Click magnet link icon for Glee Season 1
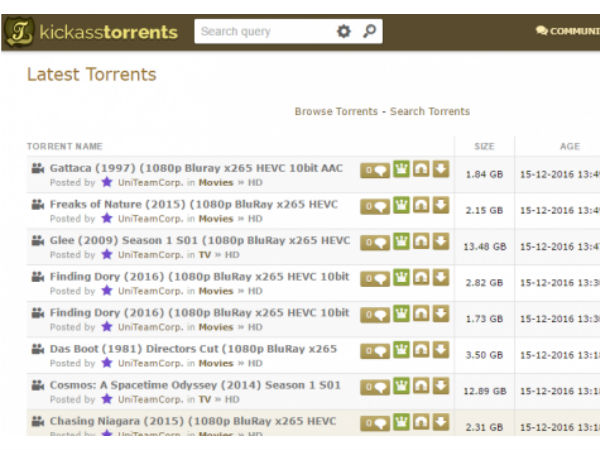 (x=421, y=241)
